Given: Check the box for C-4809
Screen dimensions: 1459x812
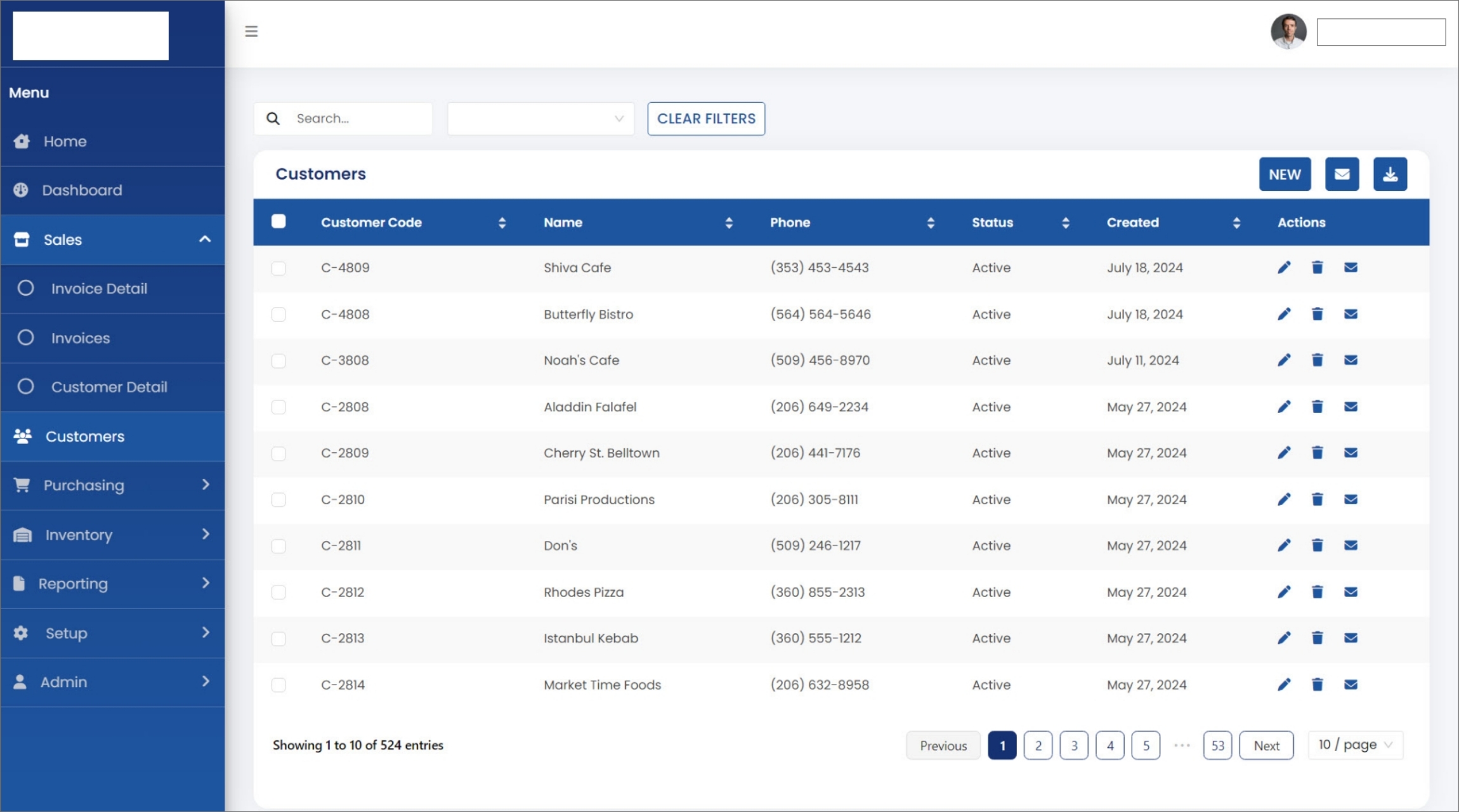Looking at the screenshot, I should click(278, 268).
